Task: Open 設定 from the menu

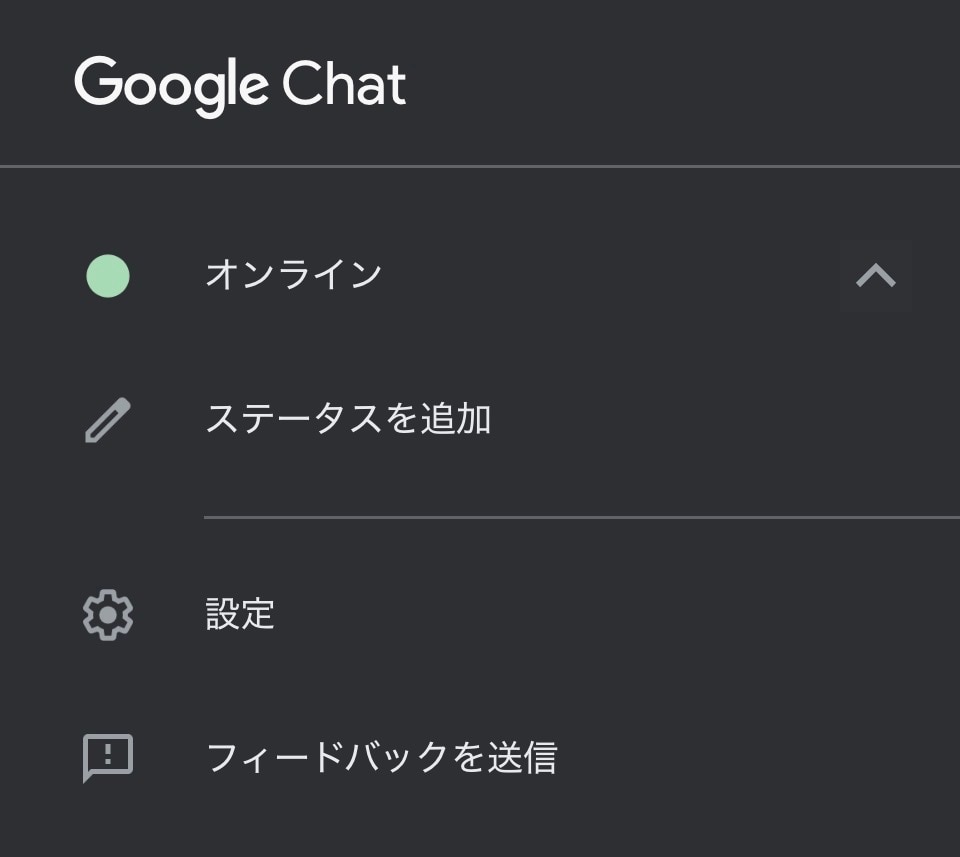Action: click(x=240, y=616)
